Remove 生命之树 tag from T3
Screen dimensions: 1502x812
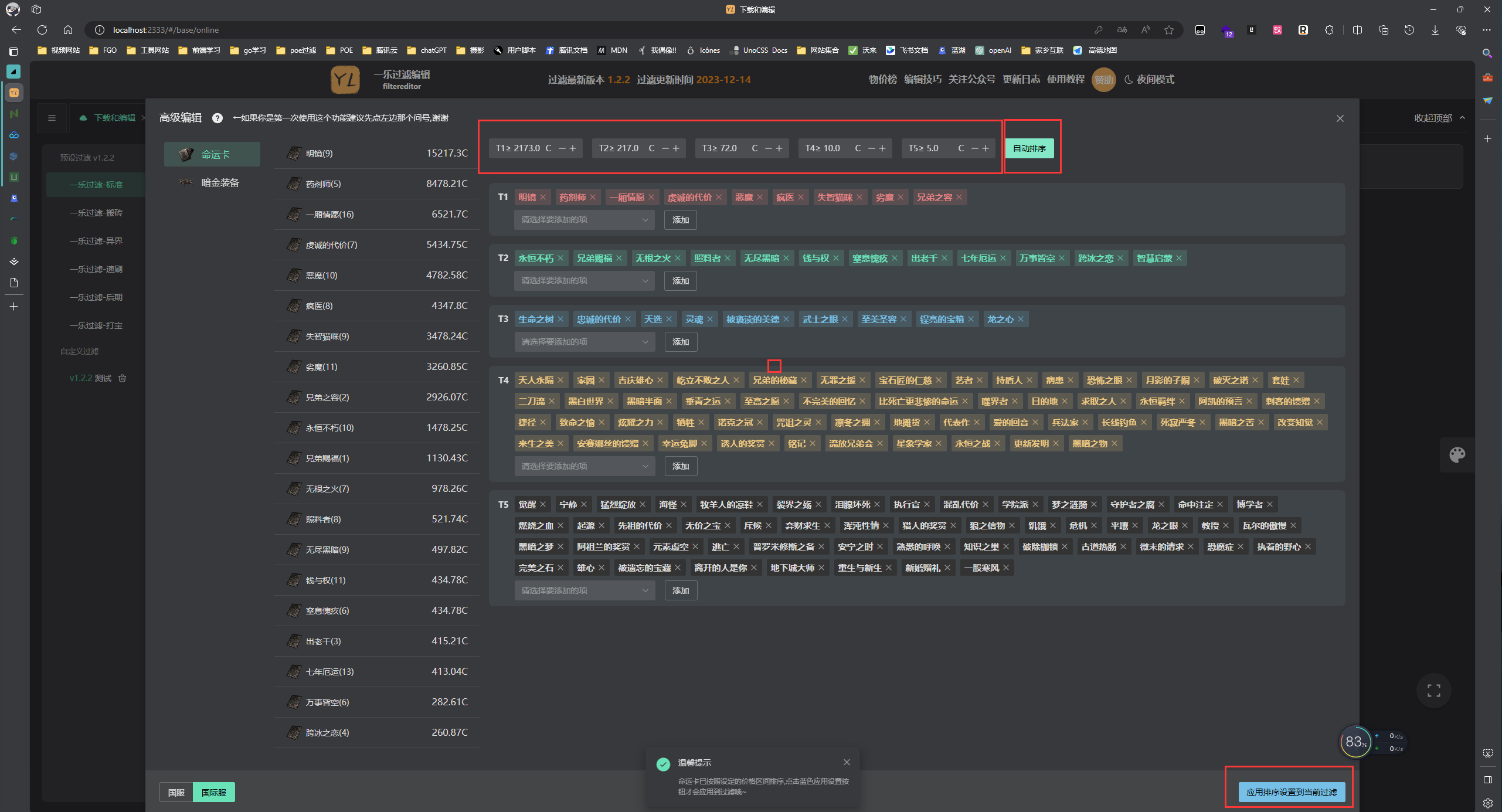(x=560, y=320)
